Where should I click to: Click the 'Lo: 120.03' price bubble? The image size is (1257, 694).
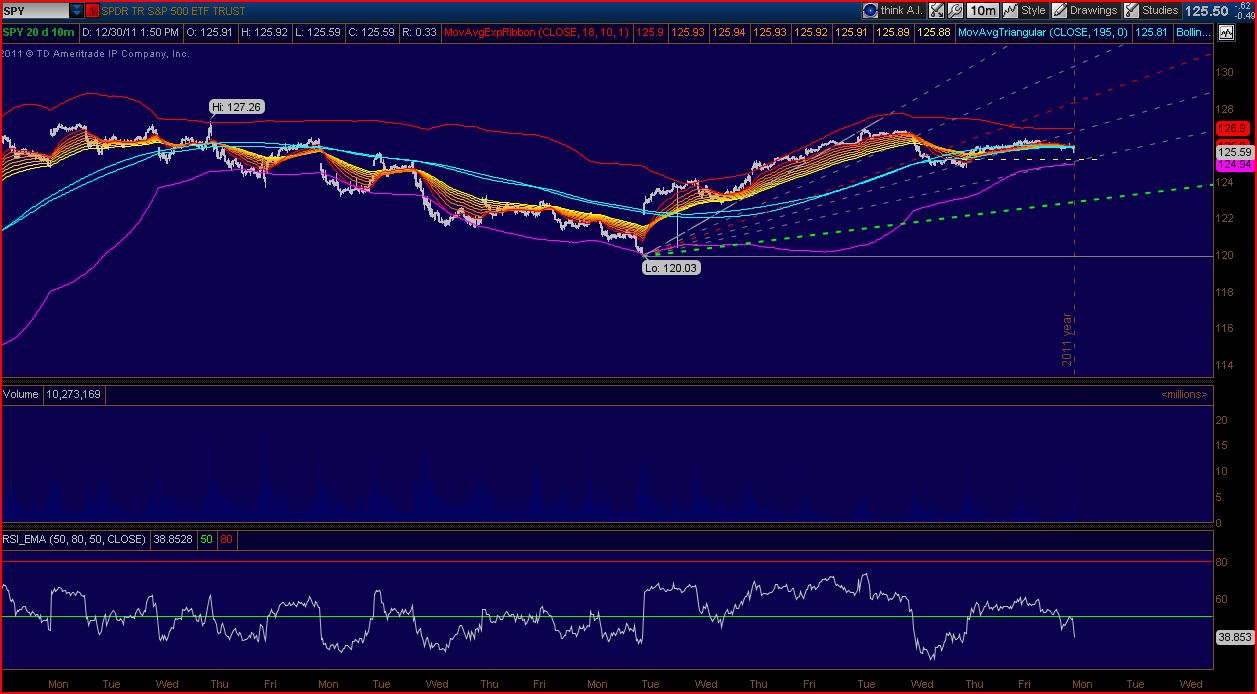pos(669,268)
